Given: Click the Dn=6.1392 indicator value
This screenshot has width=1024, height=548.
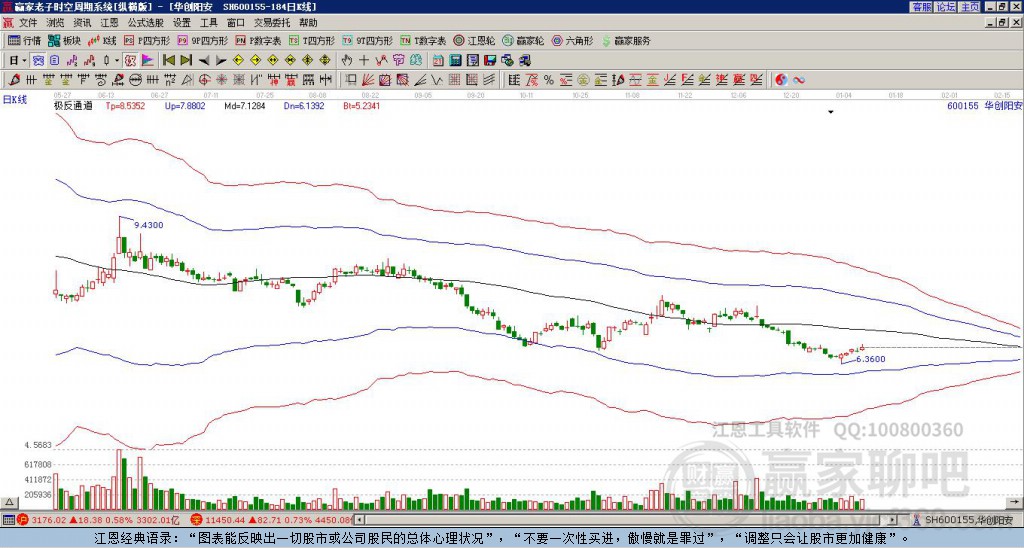Looking at the screenshot, I should (x=304, y=105).
